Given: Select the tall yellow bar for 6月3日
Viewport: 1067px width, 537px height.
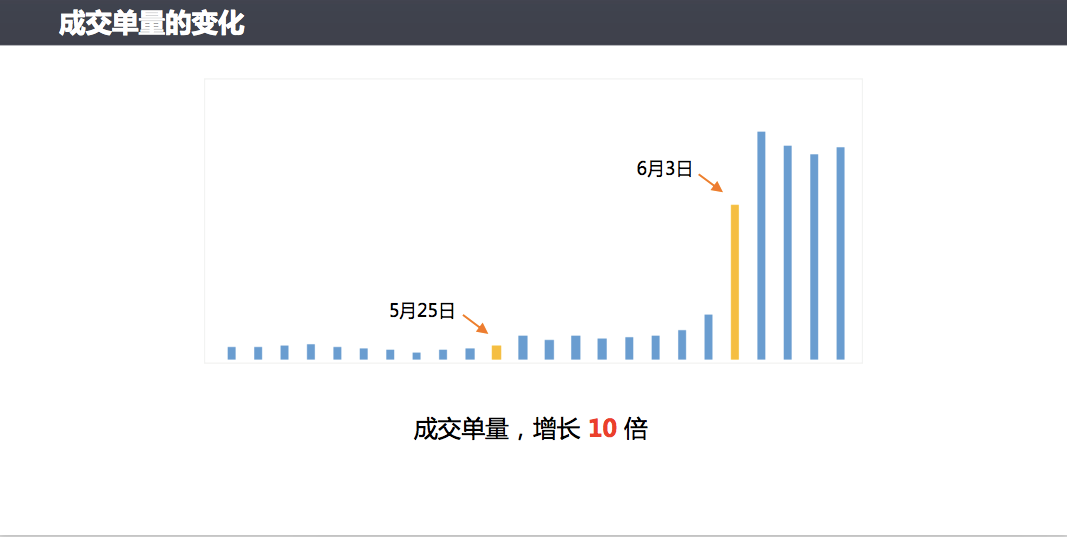Looking at the screenshot, I should coord(734,282).
